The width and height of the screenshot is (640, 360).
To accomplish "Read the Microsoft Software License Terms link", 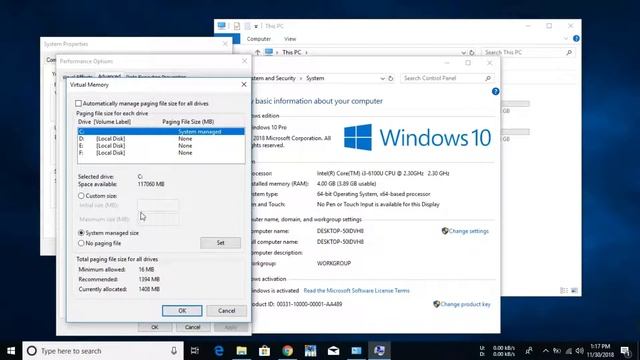I will pos(356,291).
